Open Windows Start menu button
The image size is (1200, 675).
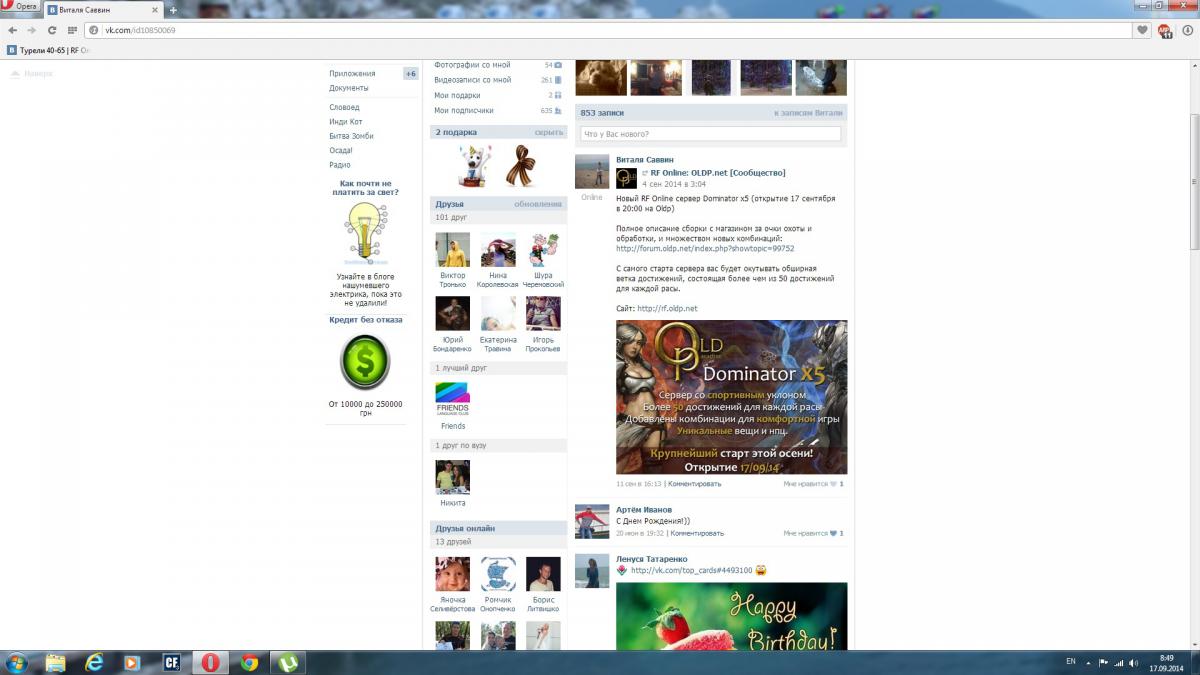17,662
